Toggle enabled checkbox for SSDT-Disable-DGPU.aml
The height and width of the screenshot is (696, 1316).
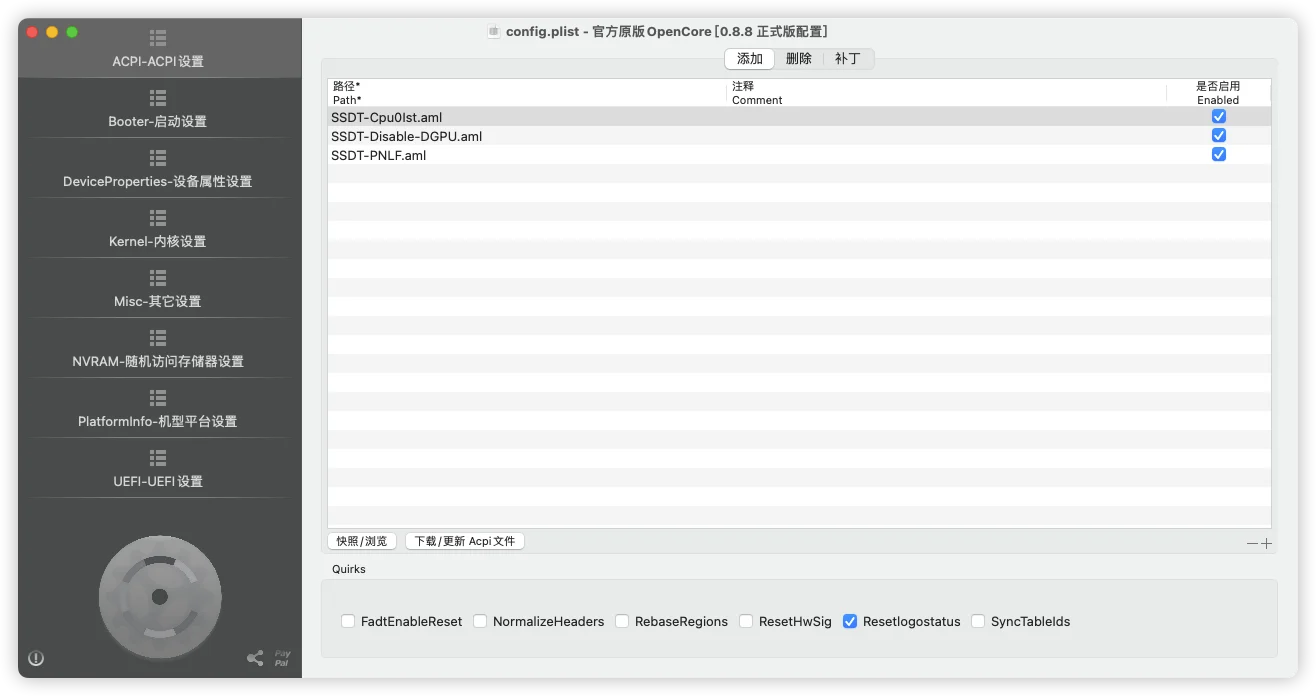coord(1218,136)
